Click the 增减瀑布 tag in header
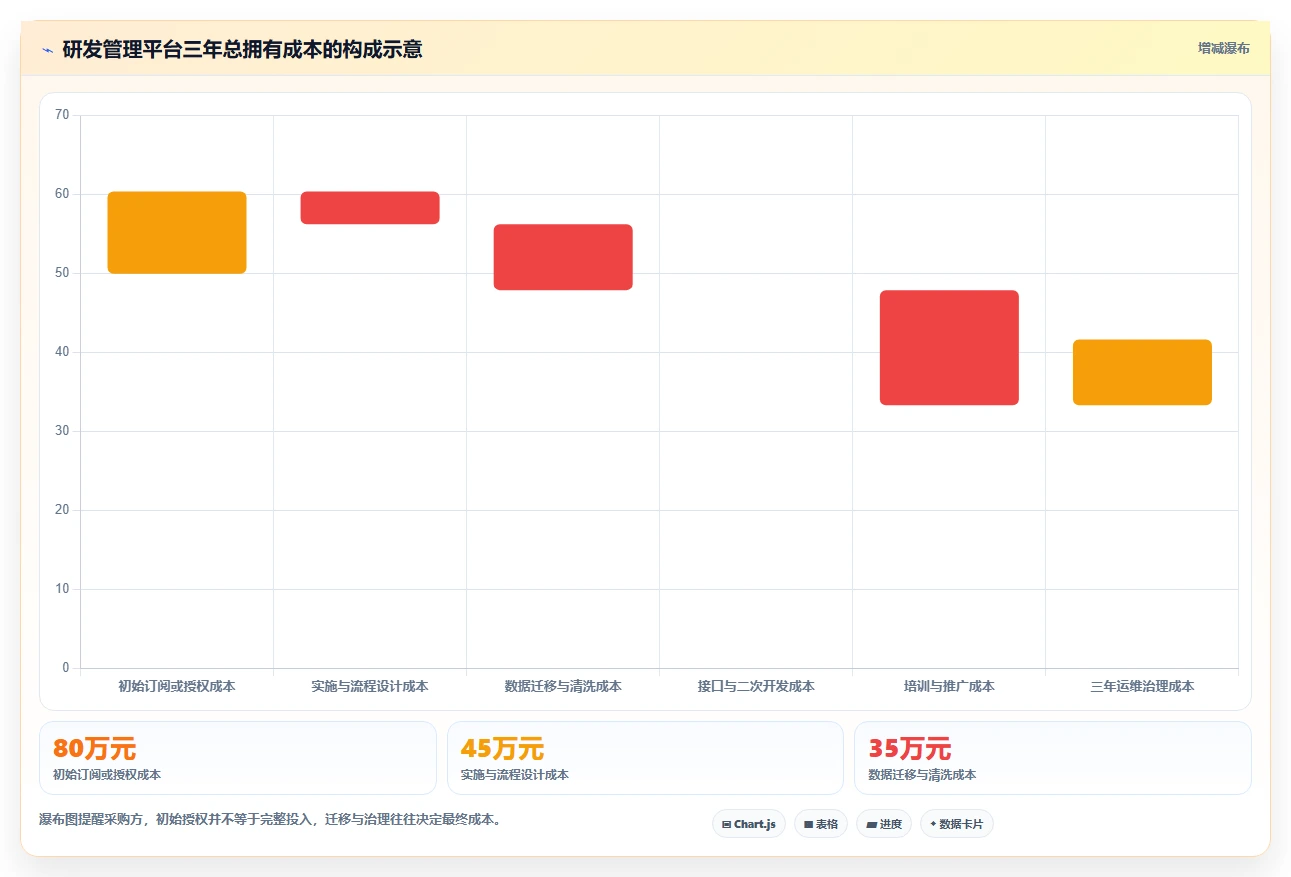 coord(1224,48)
